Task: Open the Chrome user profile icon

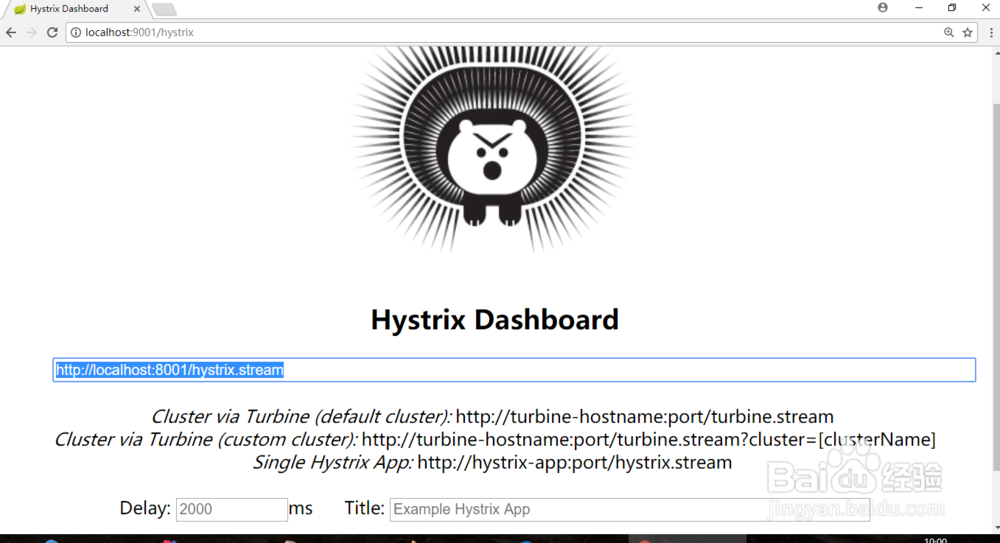Action: [883, 8]
